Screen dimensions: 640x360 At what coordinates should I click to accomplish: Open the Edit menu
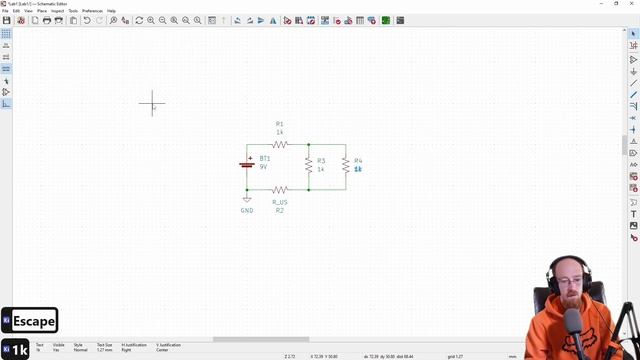pyautogui.click(x=16, y=11)
